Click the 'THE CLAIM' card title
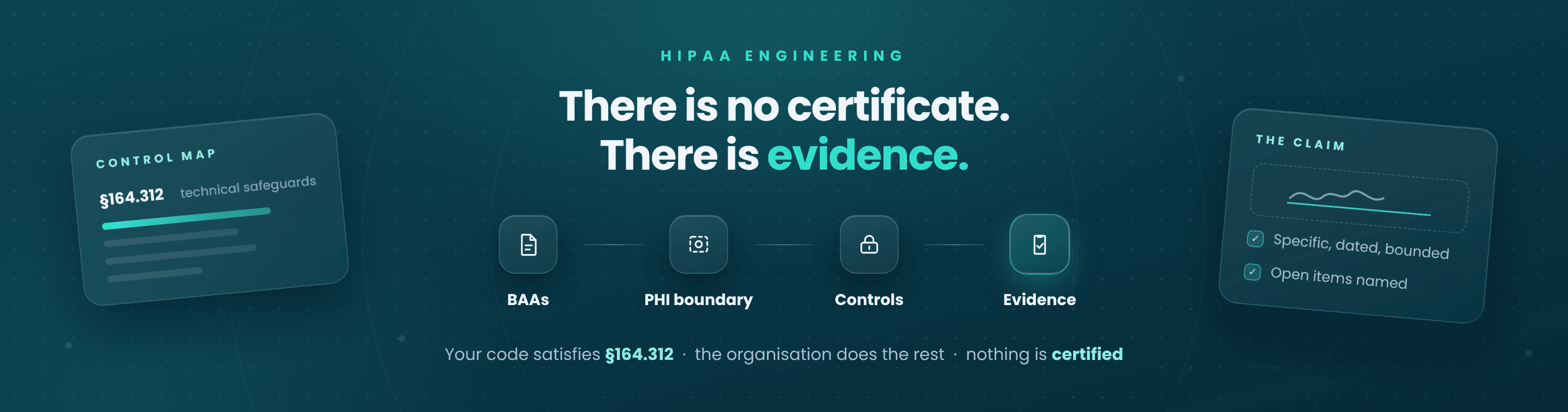The image size is (1568, 412). [1300, 143]
